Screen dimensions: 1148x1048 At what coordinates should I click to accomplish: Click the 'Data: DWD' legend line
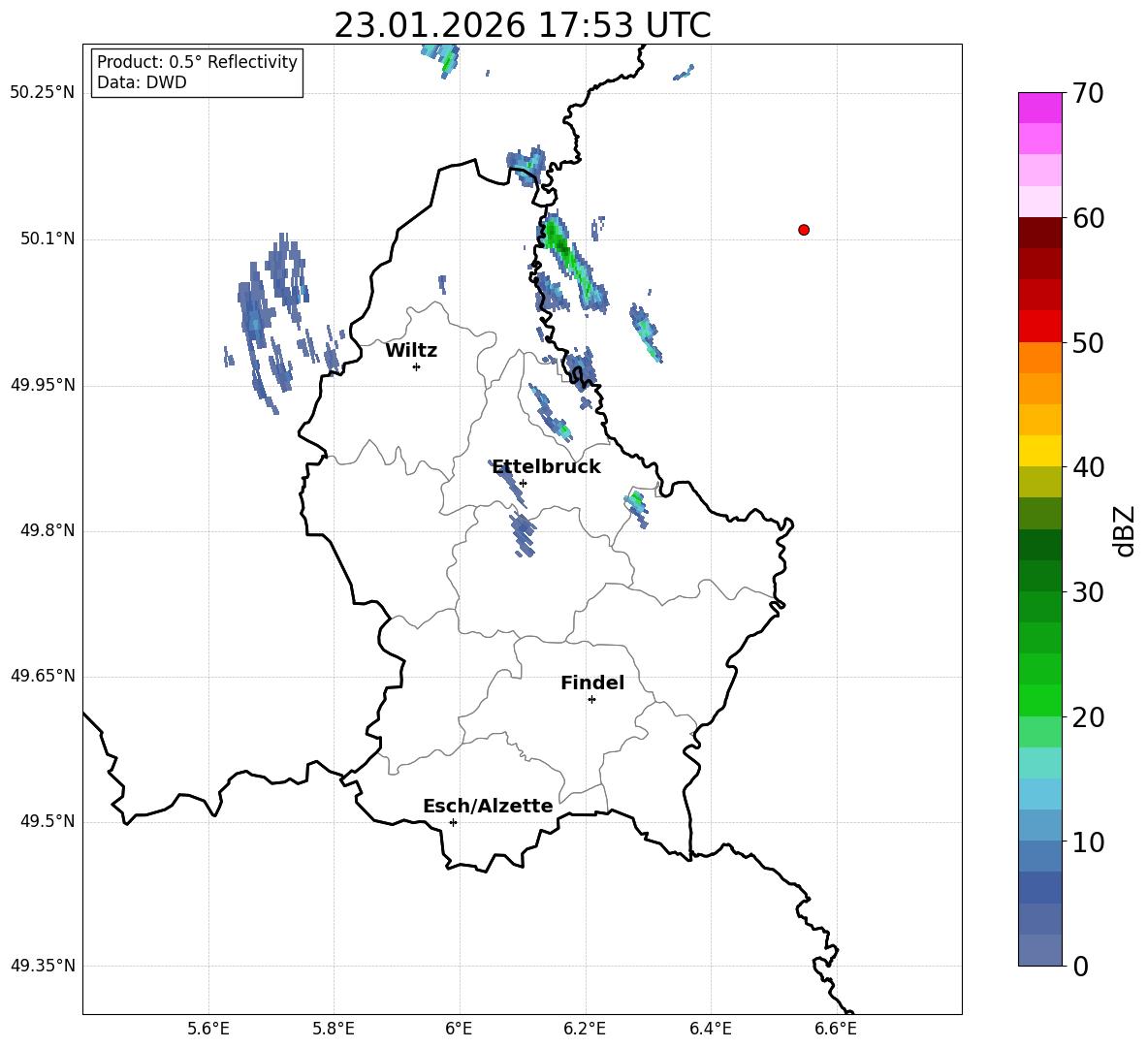coord(142,82)
